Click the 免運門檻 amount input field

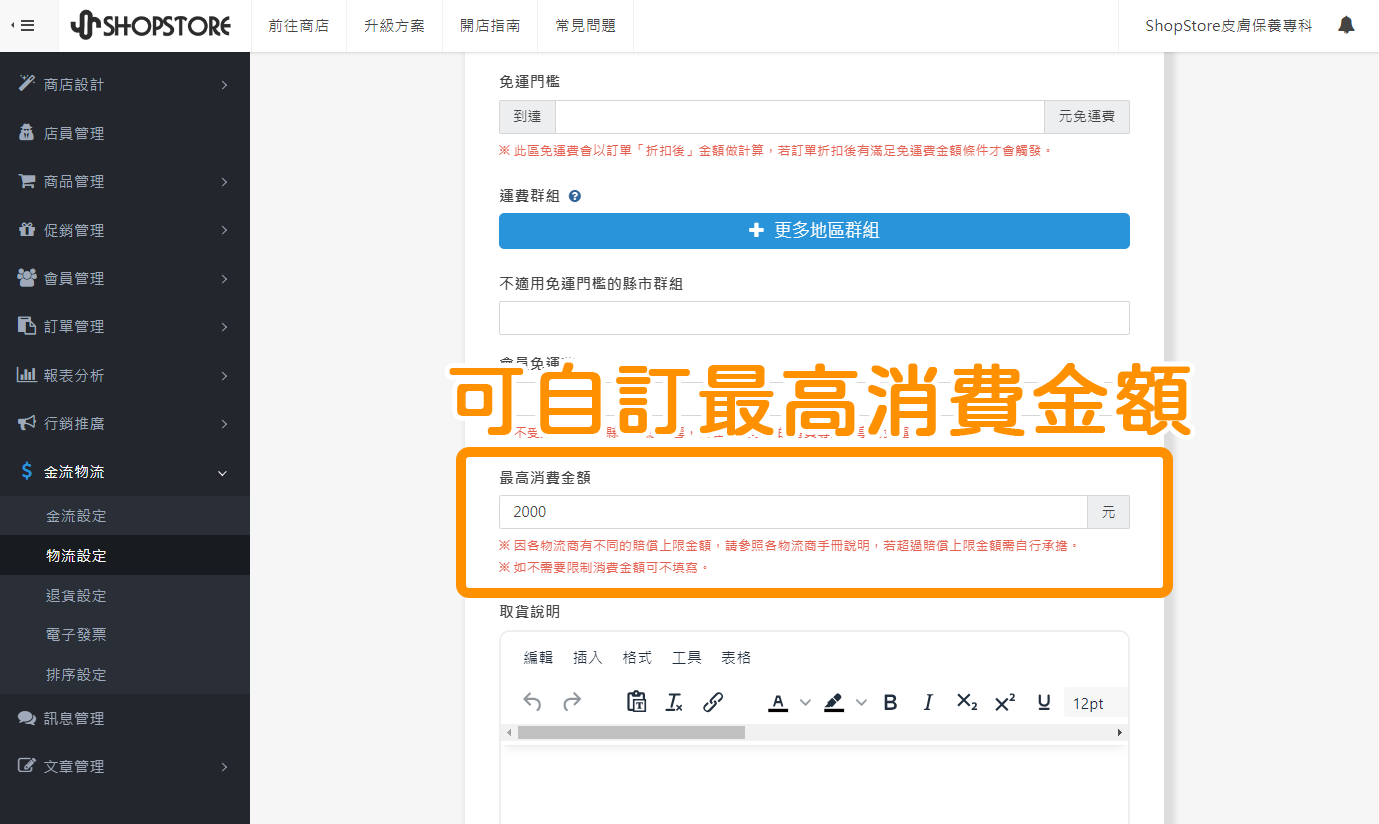tap(799, 117)
